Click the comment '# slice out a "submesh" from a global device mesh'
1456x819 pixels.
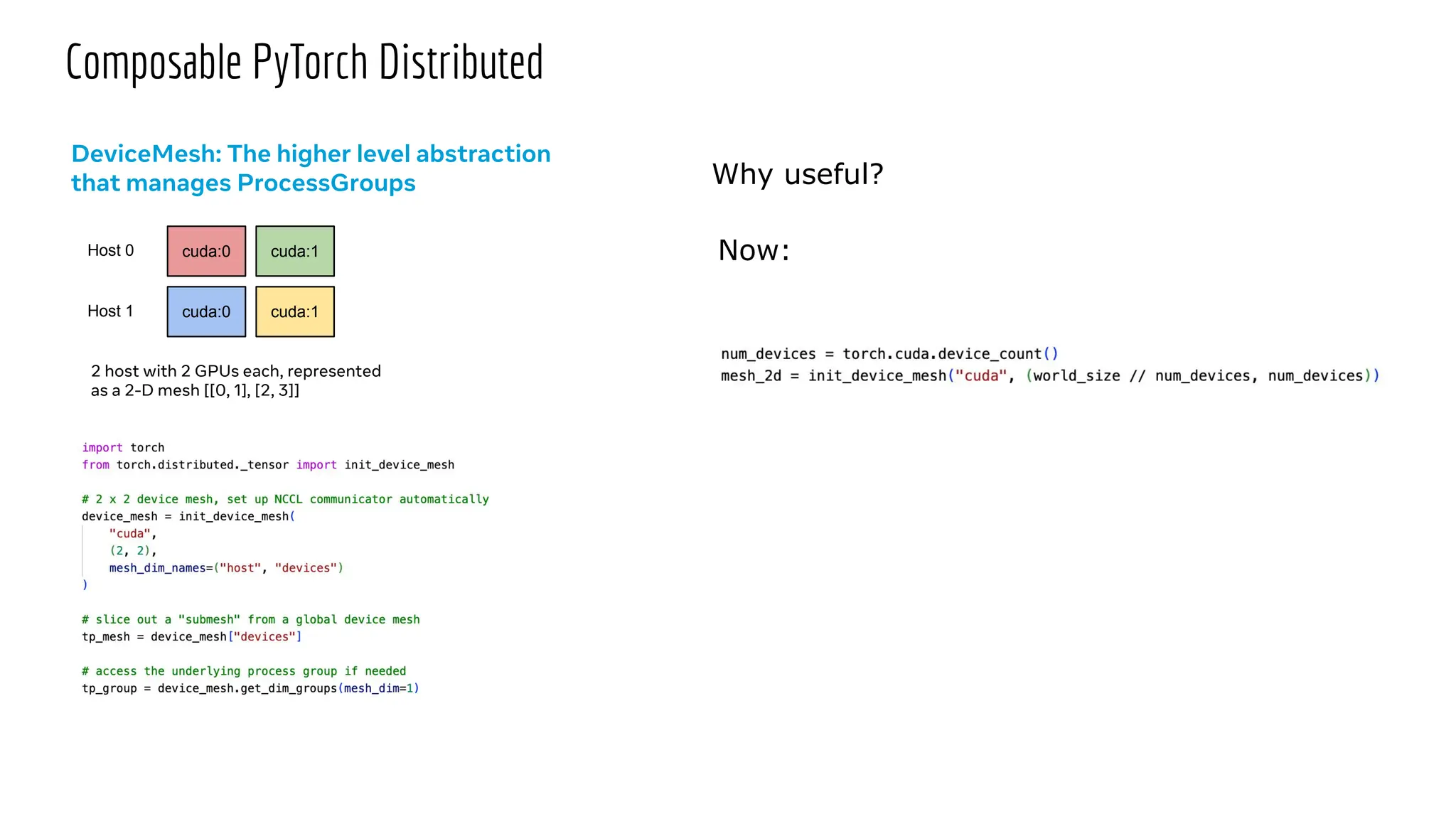point(251,619)
